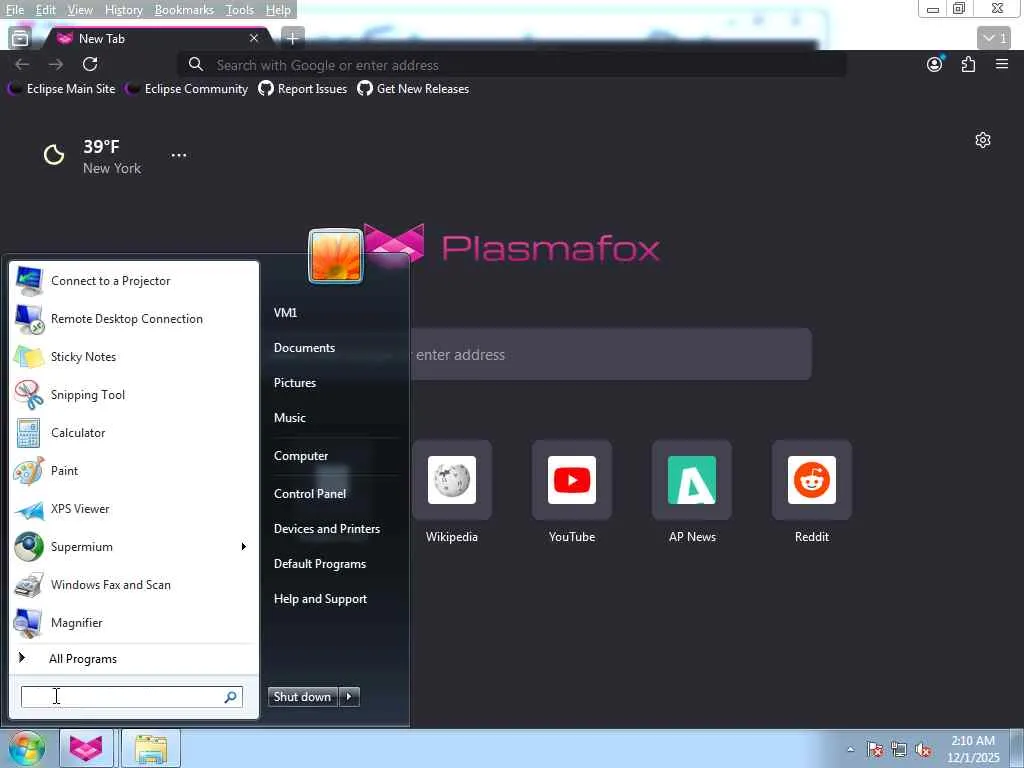Open Control Panel from Start menu
The height and width of the screenshot is (768, 1024).
pyautogui.click(x=310, y=494)
